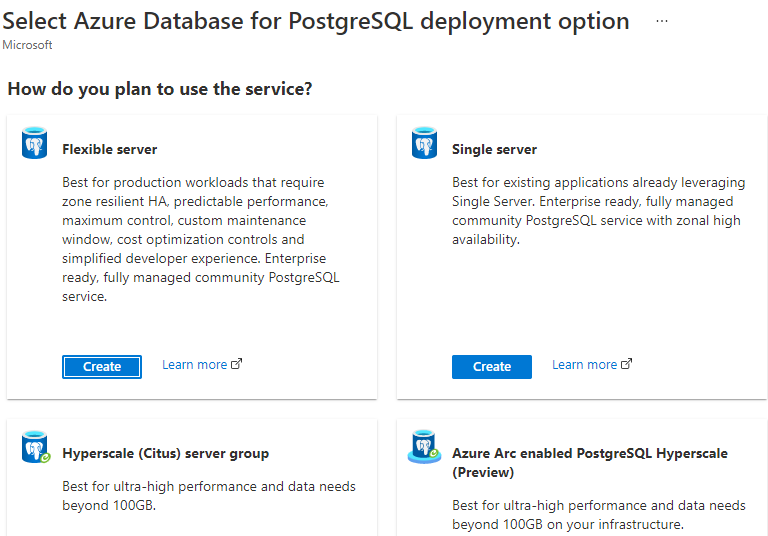Create a Single server deployment
Image resolution: width=768 pixels, height=536 pixels.
tap(492, 366)
